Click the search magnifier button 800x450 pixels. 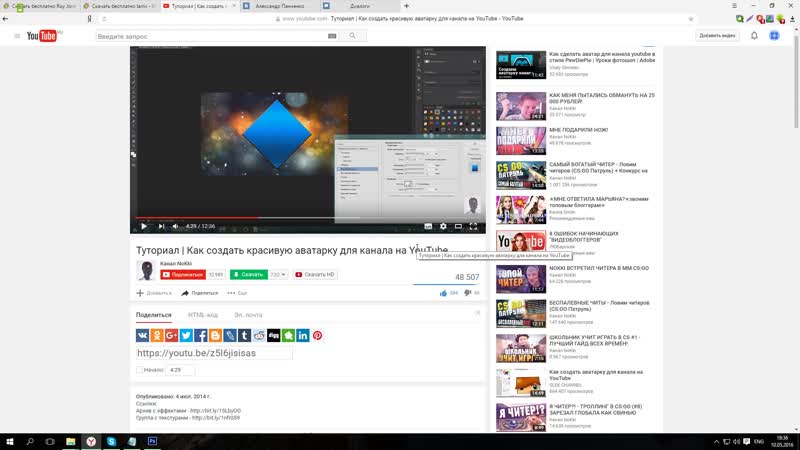click(x=353, y=36)
